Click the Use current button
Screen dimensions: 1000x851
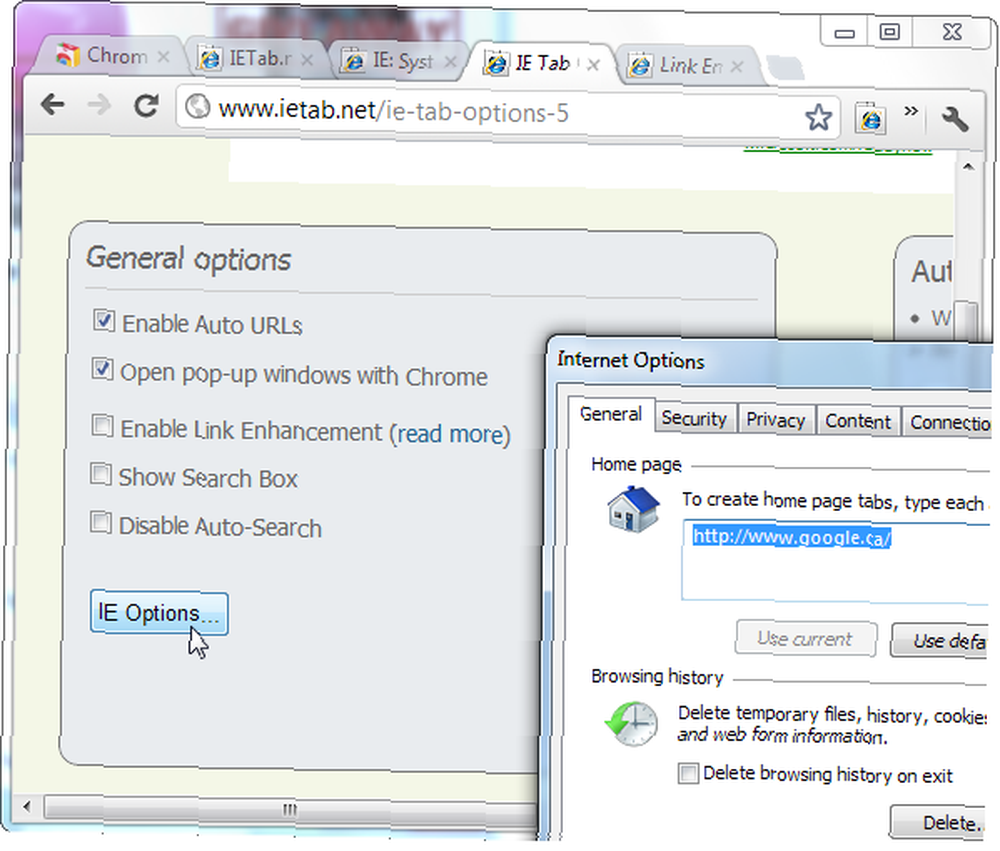[805, 639]
